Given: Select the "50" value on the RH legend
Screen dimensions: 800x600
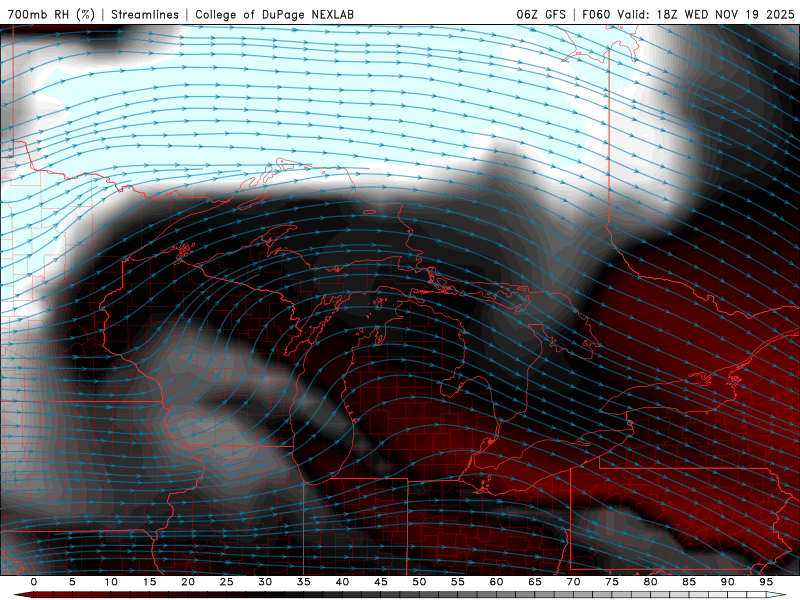Looking at the screenshot, I should tap(419, 582).
